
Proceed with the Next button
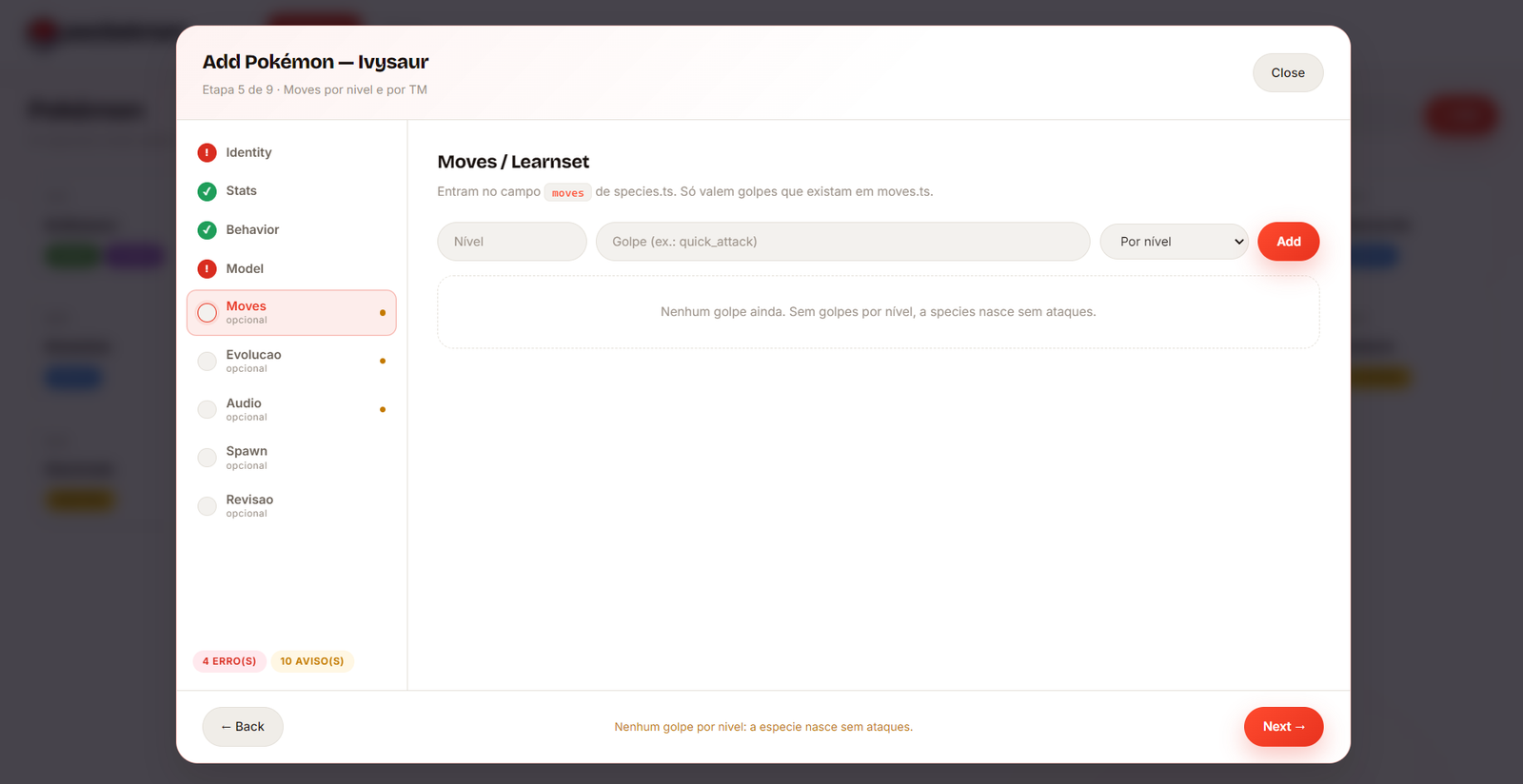[x=1283, y=727]
